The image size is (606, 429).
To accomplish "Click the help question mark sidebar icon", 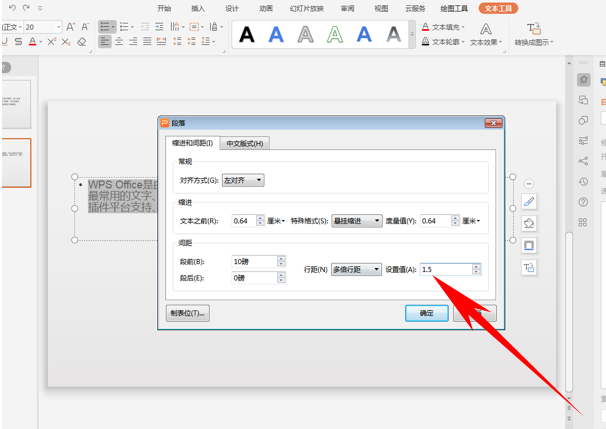I will pos(583,202).
